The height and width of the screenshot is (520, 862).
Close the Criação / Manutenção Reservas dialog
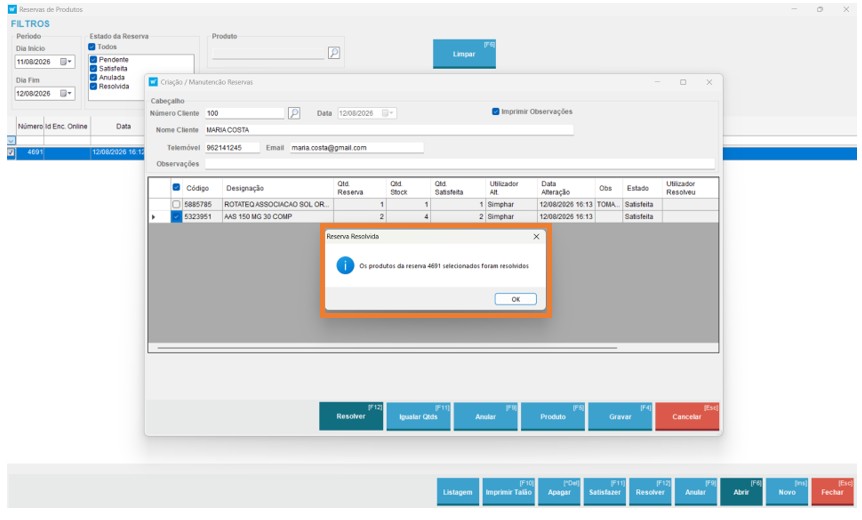tap(709, 82)
